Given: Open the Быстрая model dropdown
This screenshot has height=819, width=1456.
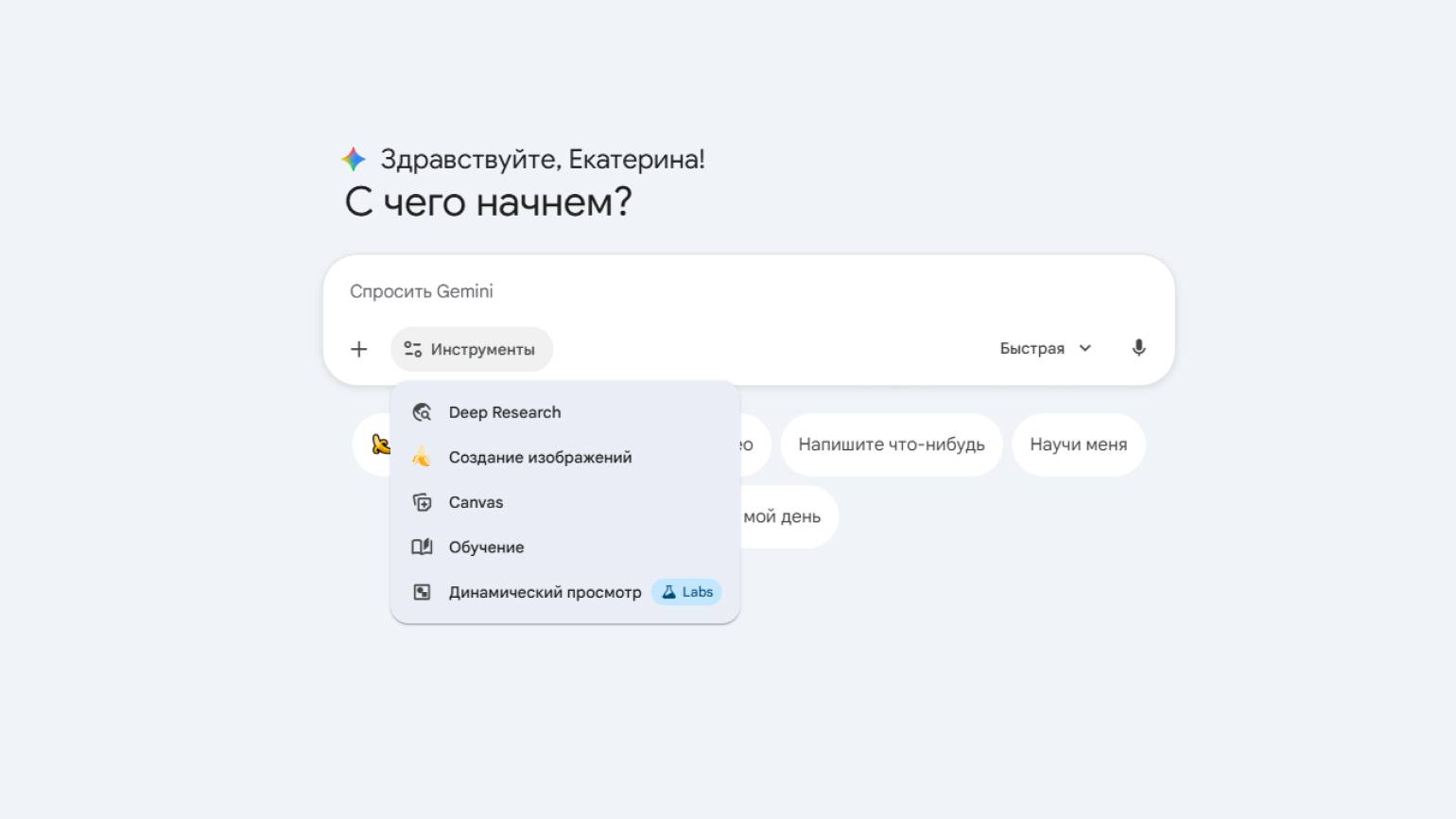Looking at the screenshot, I should tap(1032, 348).
